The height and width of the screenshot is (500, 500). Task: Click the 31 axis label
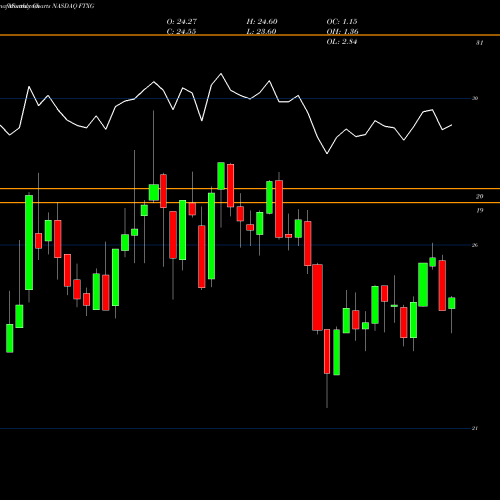coord(479,43)
